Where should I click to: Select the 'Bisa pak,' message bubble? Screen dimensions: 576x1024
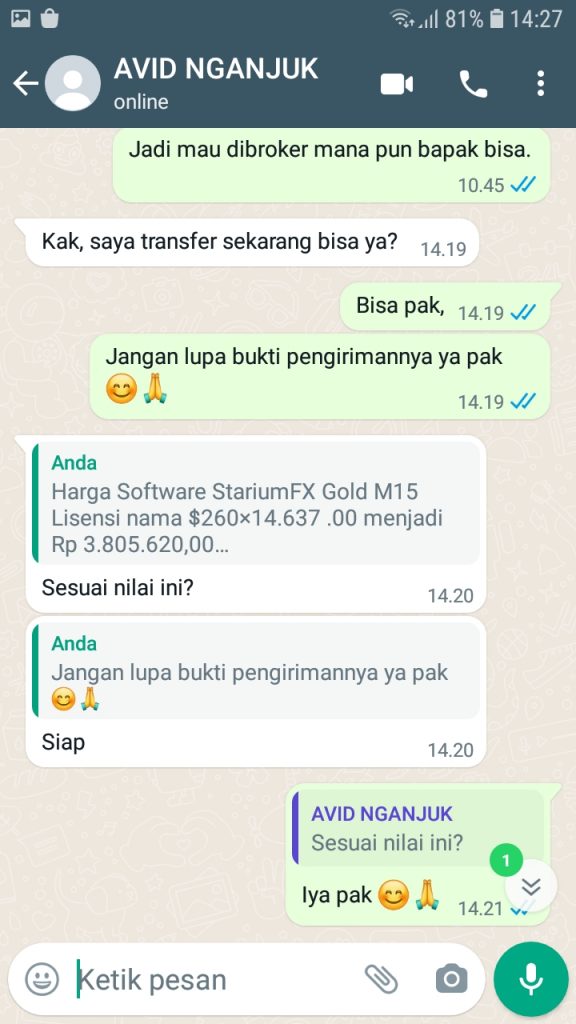(x=445, y=306)
